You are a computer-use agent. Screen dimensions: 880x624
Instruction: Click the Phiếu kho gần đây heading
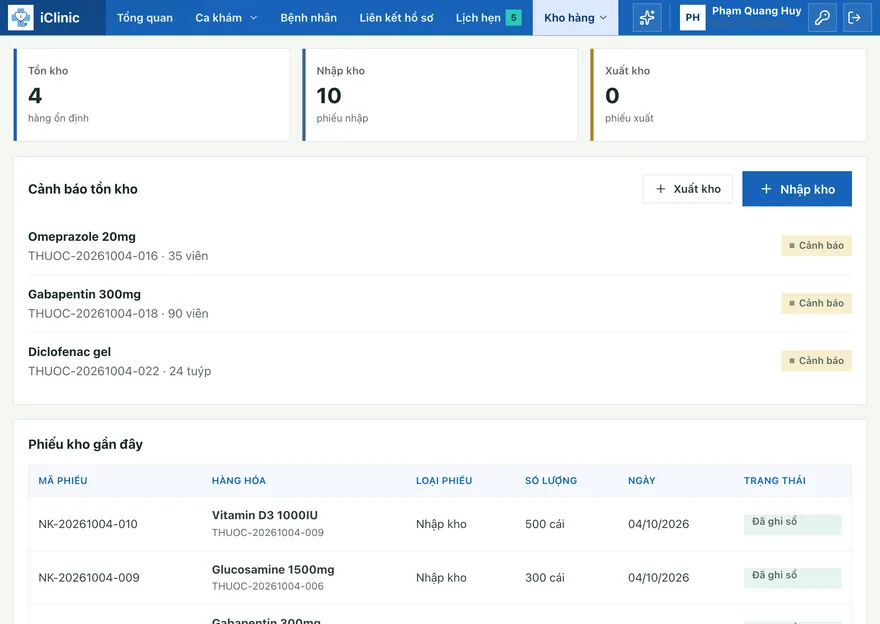coord(85,444)
